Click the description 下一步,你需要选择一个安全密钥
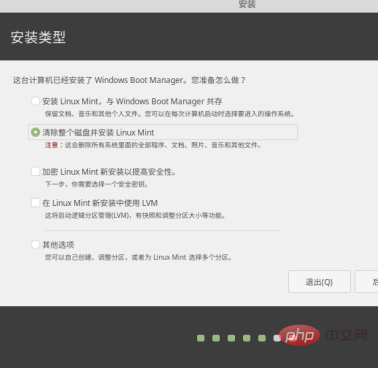The height and width of the screenshot is (368, 378). click(x=97, y=184)
